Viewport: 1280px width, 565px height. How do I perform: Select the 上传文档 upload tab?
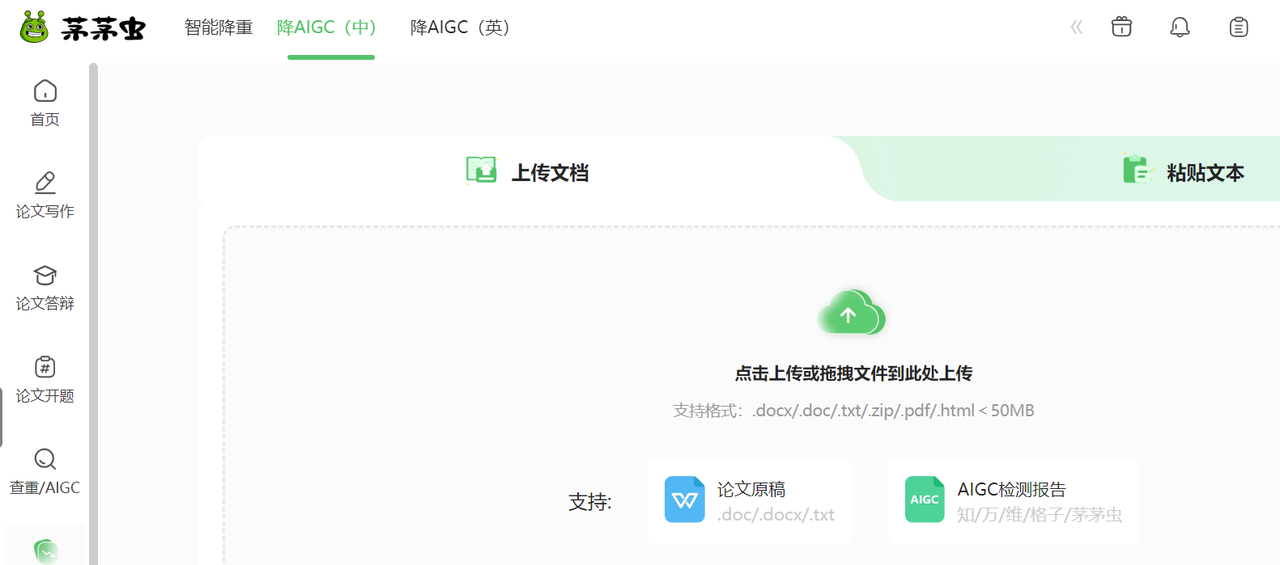[x=527, y=171]
